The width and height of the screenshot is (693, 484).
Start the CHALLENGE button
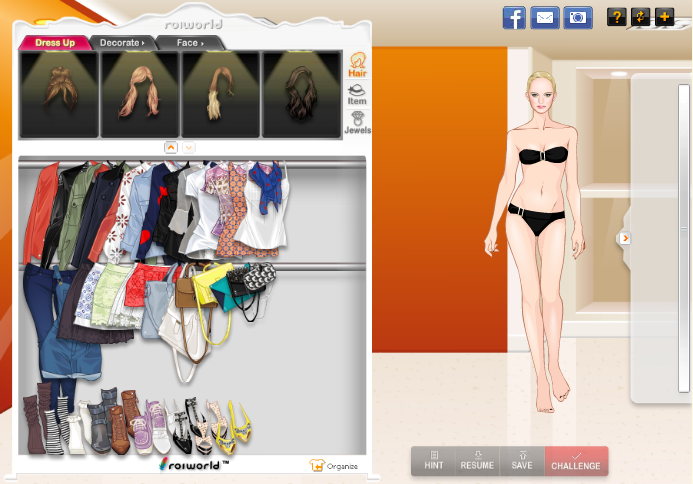576,461
